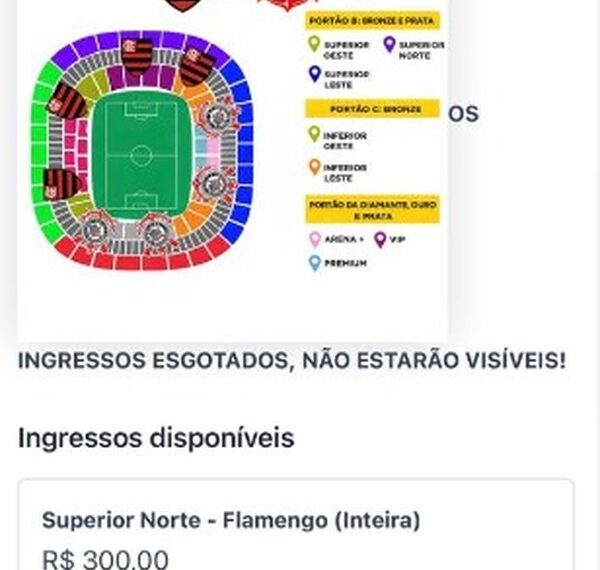Viewport: 600px width, 570px height.
Task: Click the pink Arena + pin
Action: click(313, 238)
